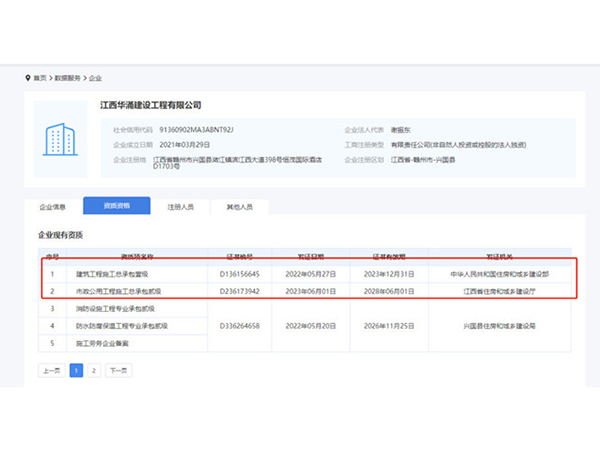Open 企业 breadcrumb link
This screenshot has height=450, width=600.
click(x=95, y=78)
